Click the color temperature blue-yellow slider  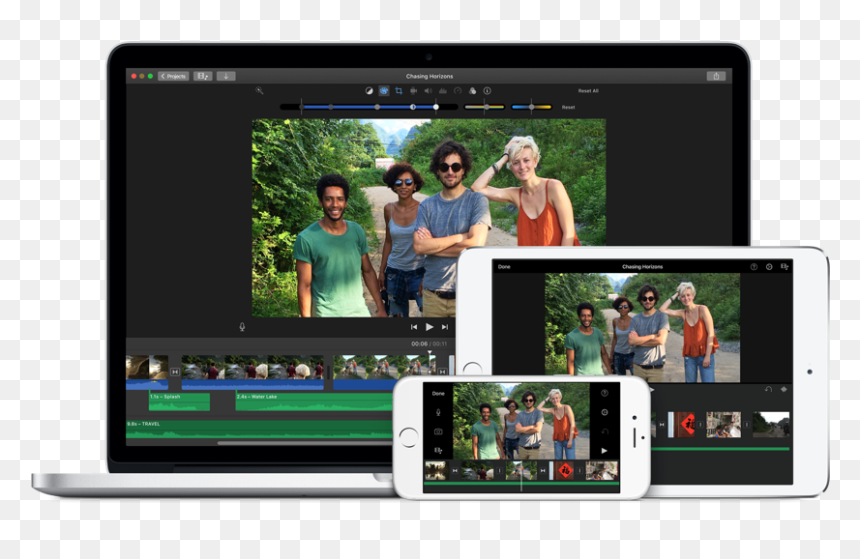[531, 107]
